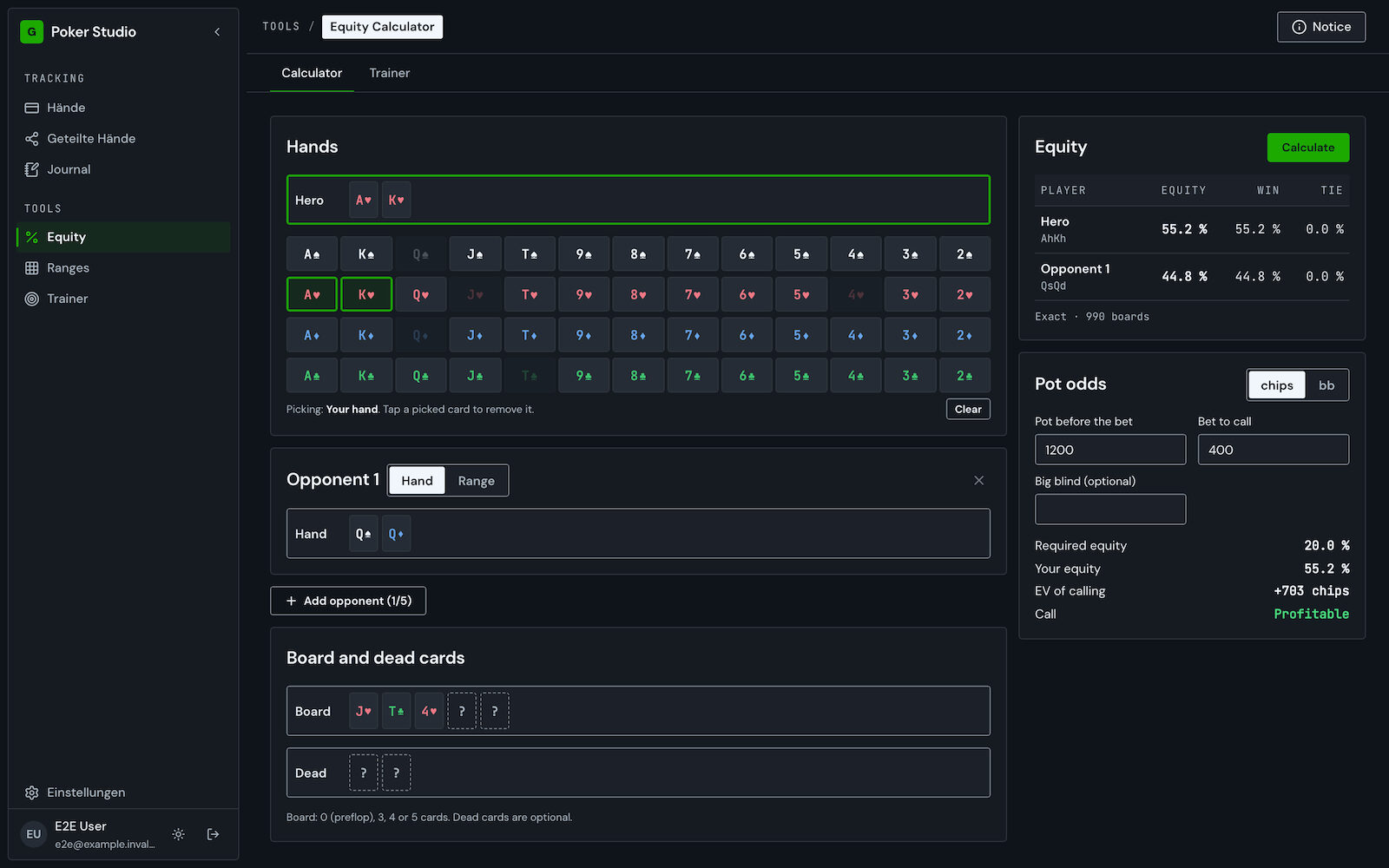1389x868 pixels.
Task: Add another opponent
Action: 348,601
